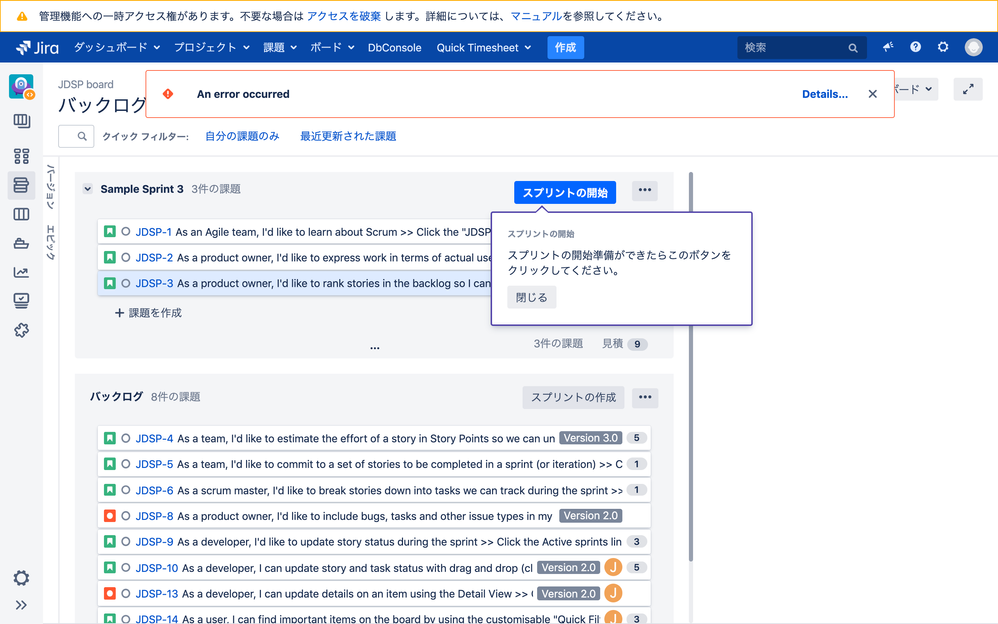Screen dimensions: 998x624
Task: Open the プロジェクト dropdown menu
Action: [x=211, y=48]
